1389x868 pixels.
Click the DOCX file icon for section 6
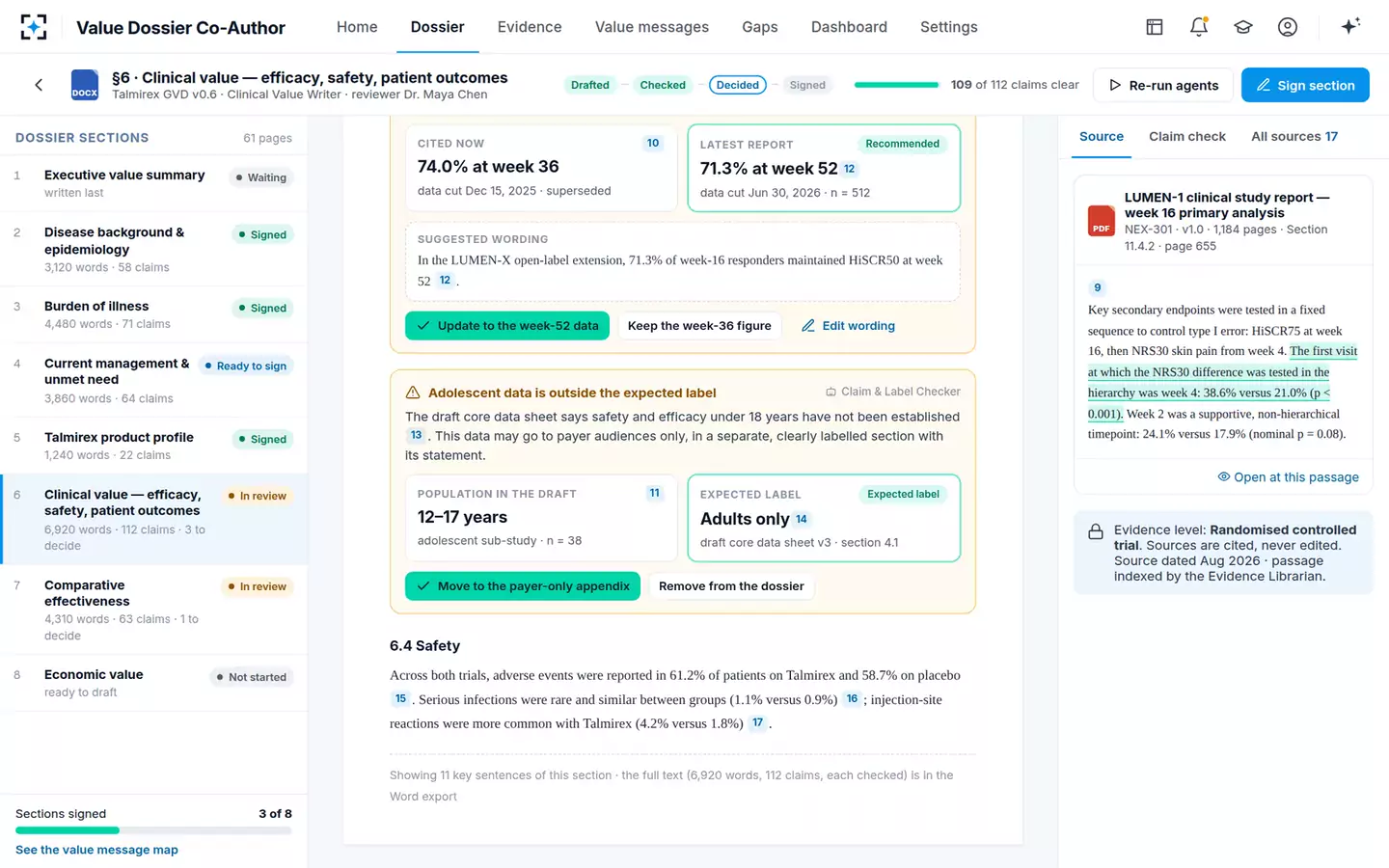[x=85, y=85]
